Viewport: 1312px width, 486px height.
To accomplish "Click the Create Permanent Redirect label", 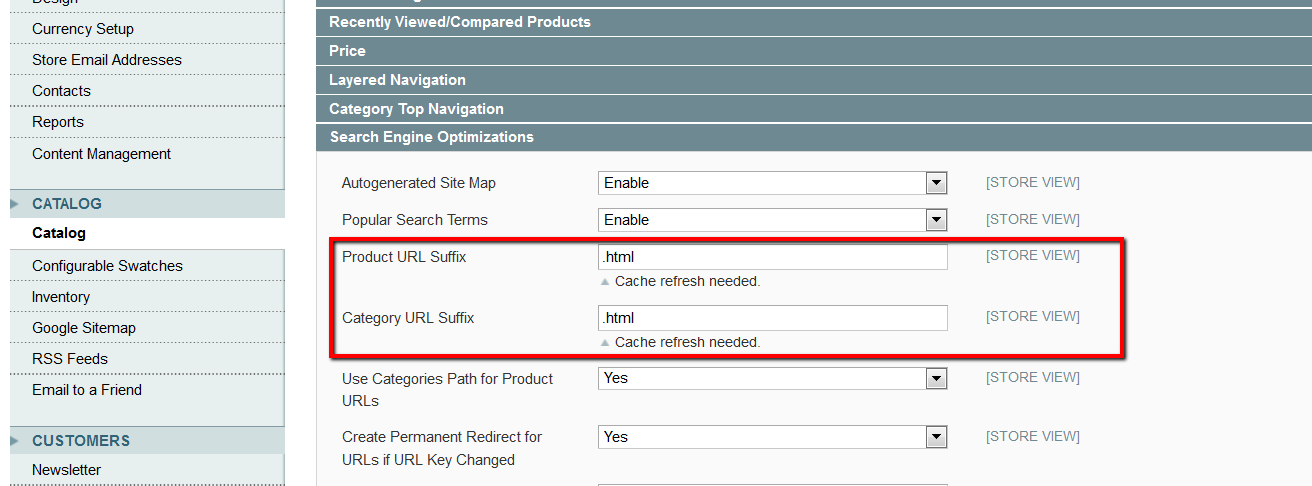I will point(442,448).
